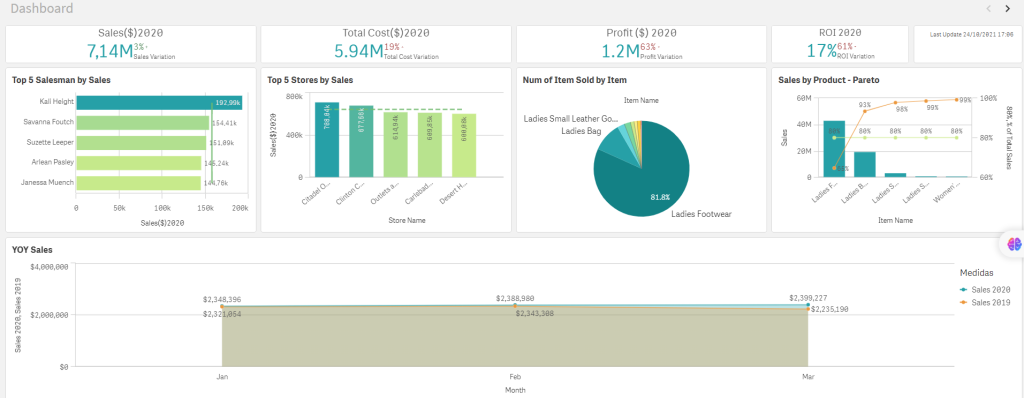Image resolution: width=1024 pixels, height=398 pixels.
Task: Click the Dashboard sheet title
Action: (x=42, y=8)
